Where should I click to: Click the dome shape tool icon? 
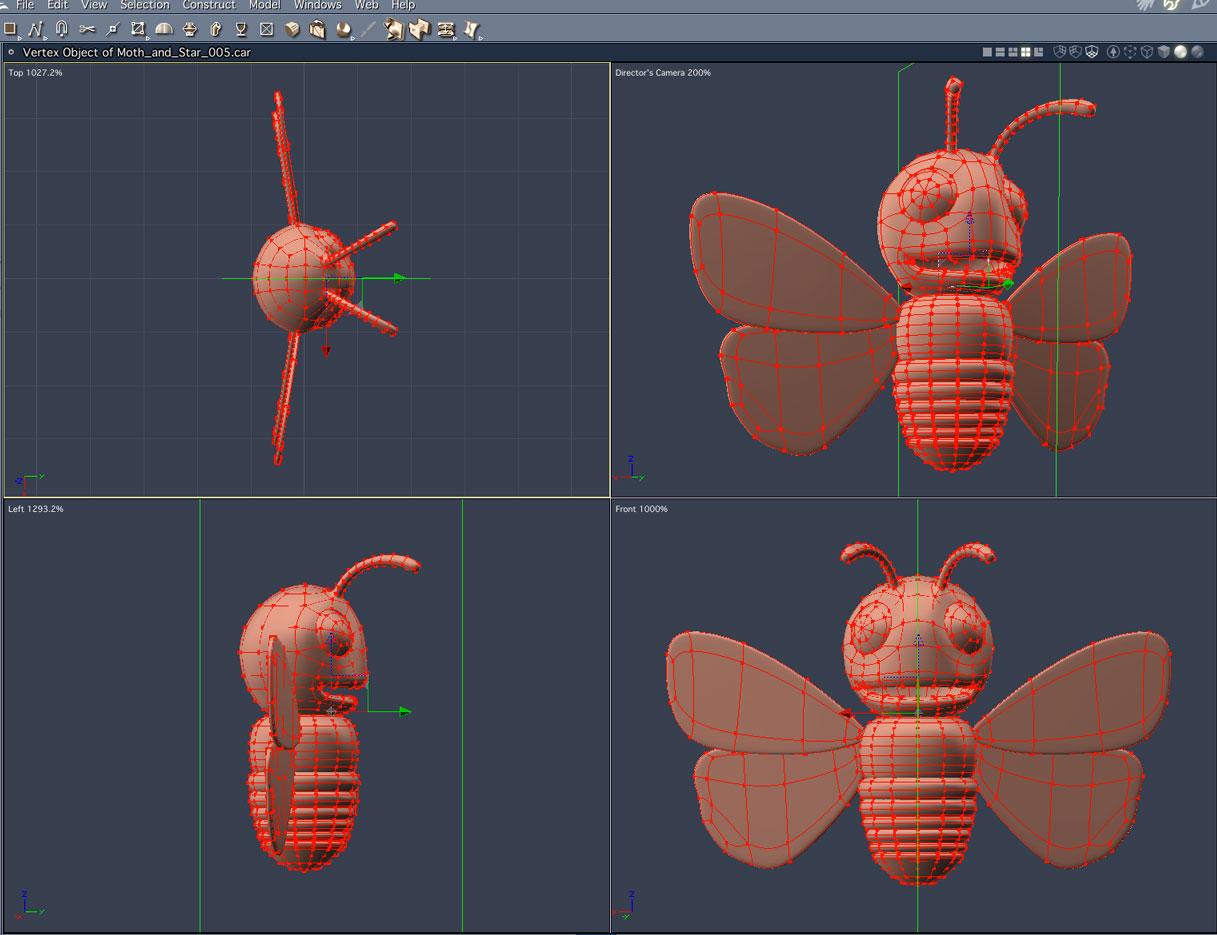point(164,29)
